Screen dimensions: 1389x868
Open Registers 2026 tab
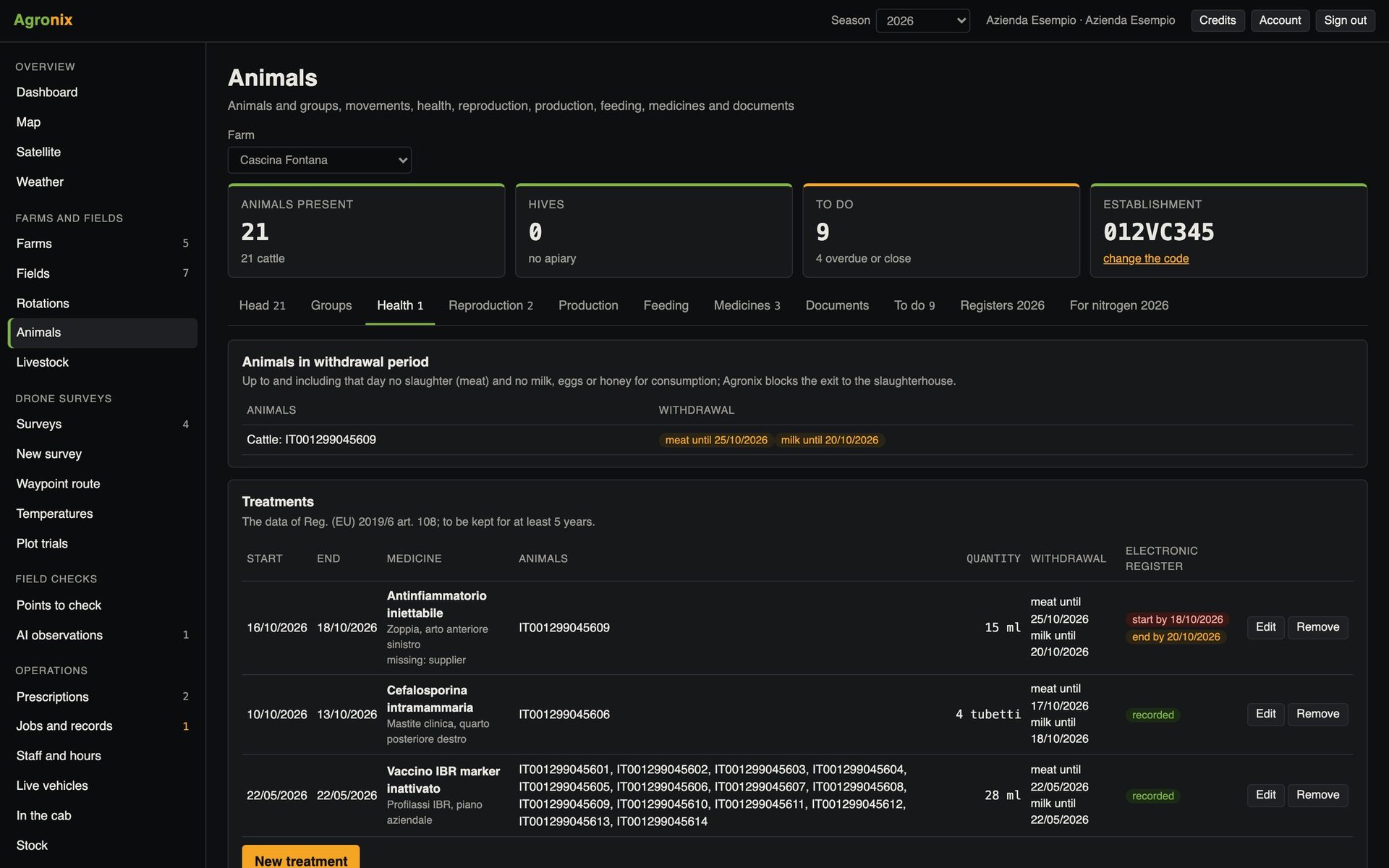[1002, 305]
